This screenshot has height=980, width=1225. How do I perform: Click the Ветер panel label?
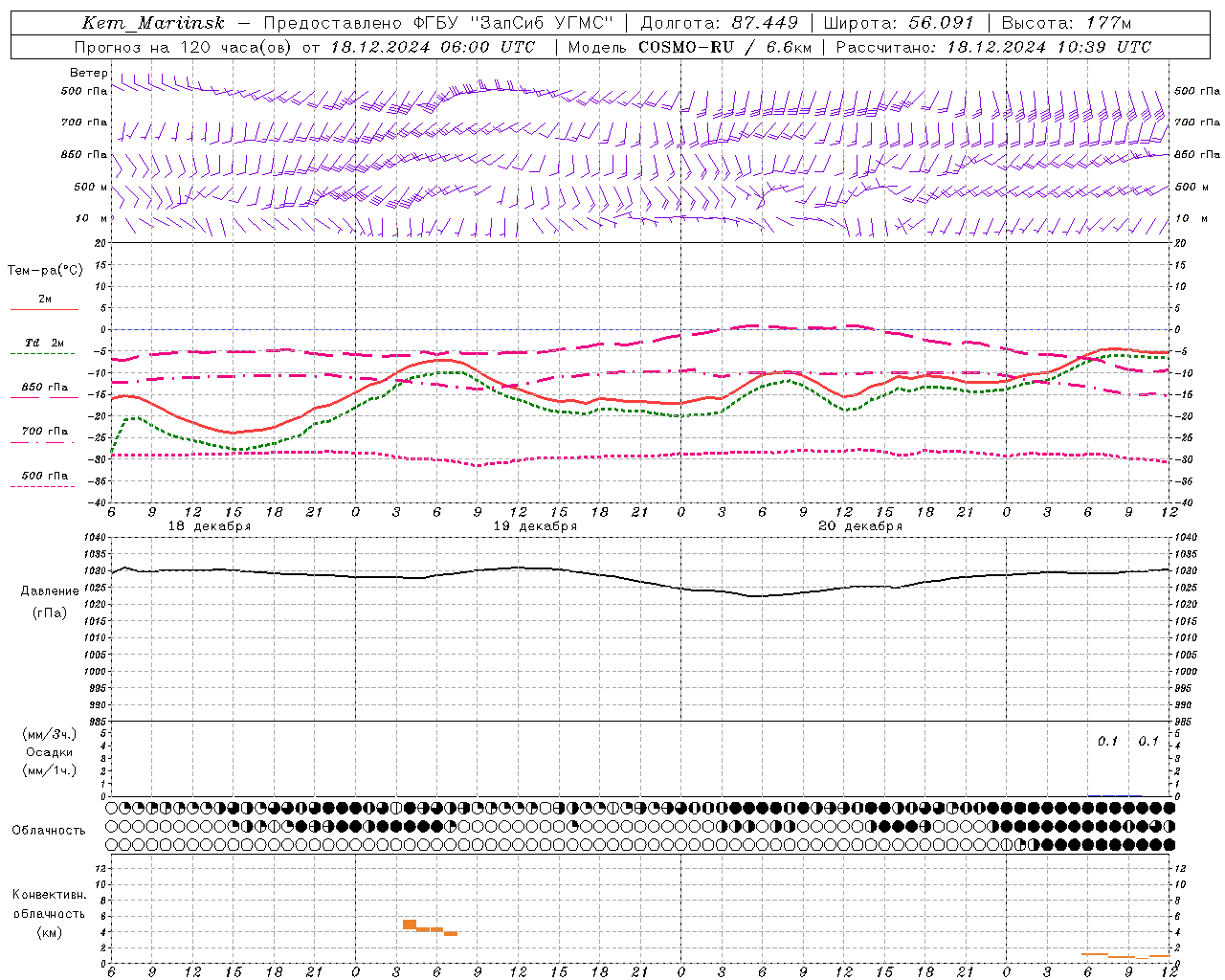[x=89, y=73]
